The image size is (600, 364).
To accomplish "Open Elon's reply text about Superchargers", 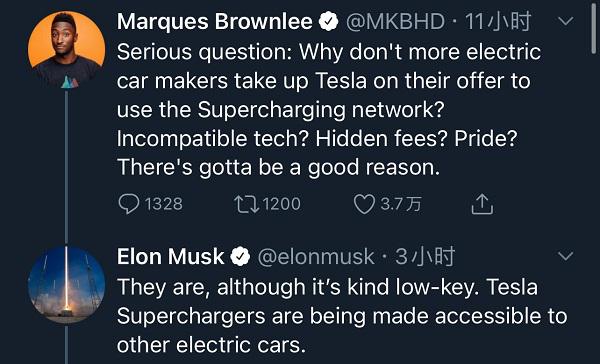I will 342,316.
